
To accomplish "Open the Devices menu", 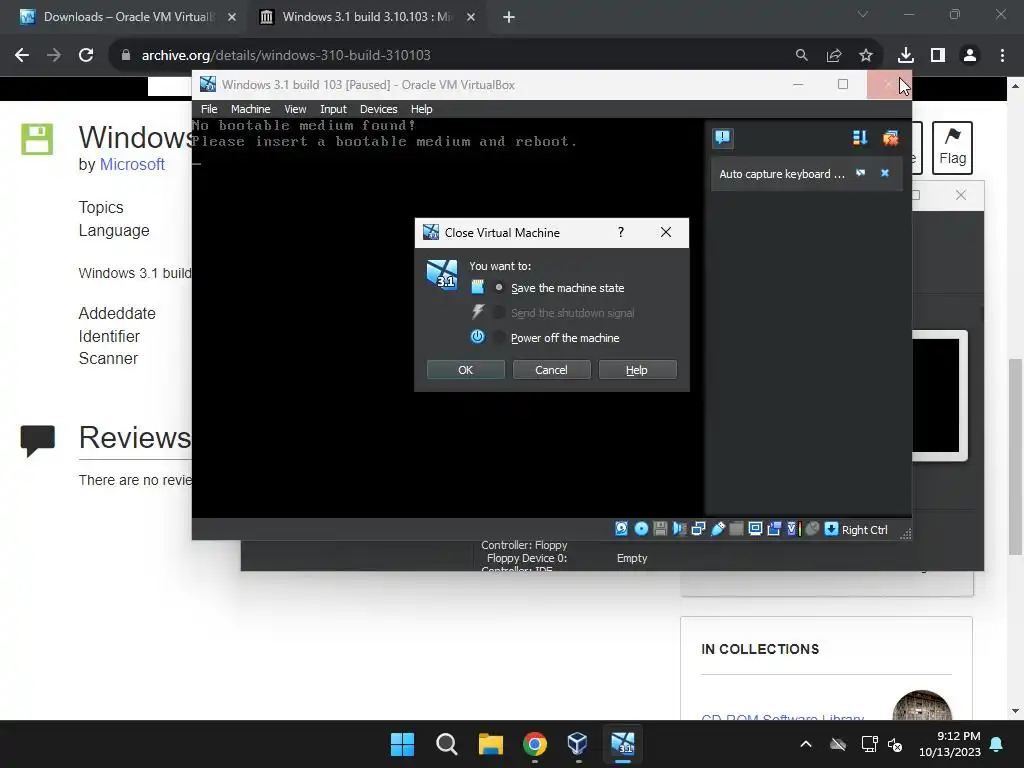I will (x=378, y=109).
